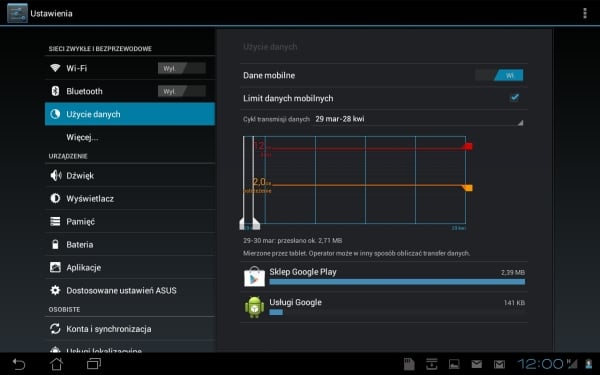Uncheck Limit danych mobilnych checkbox
The image size is (600, 375).
coord(515,98)
